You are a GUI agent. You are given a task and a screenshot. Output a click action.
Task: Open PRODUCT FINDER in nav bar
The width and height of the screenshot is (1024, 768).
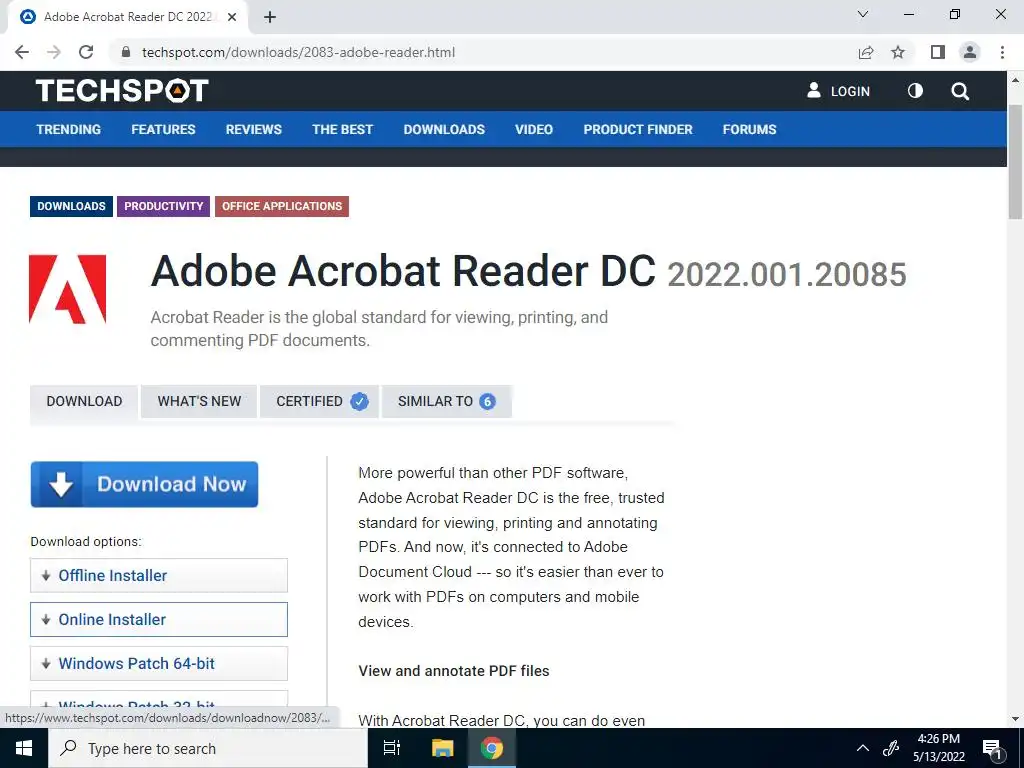(638, 129)
